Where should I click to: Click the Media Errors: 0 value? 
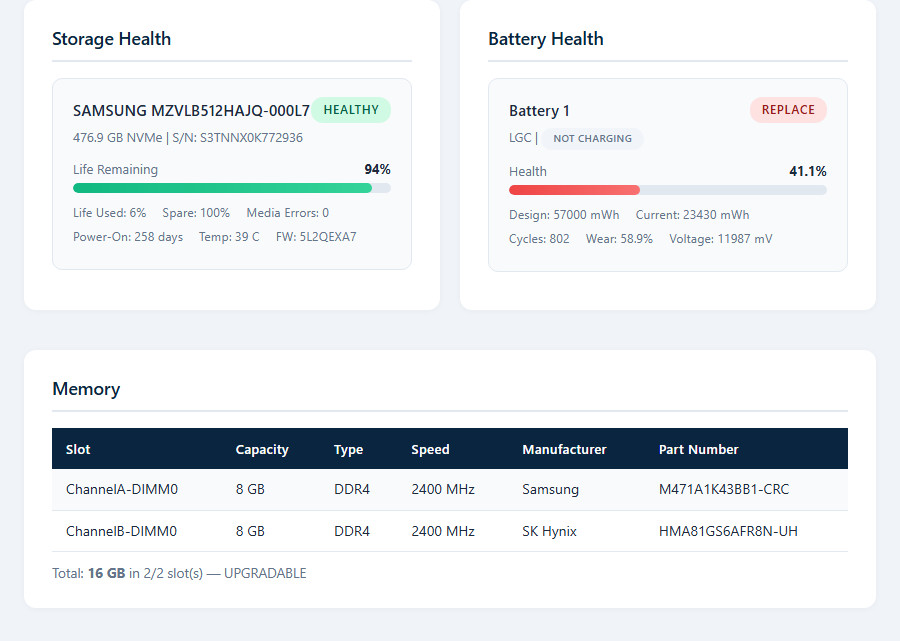pos(288,213)
